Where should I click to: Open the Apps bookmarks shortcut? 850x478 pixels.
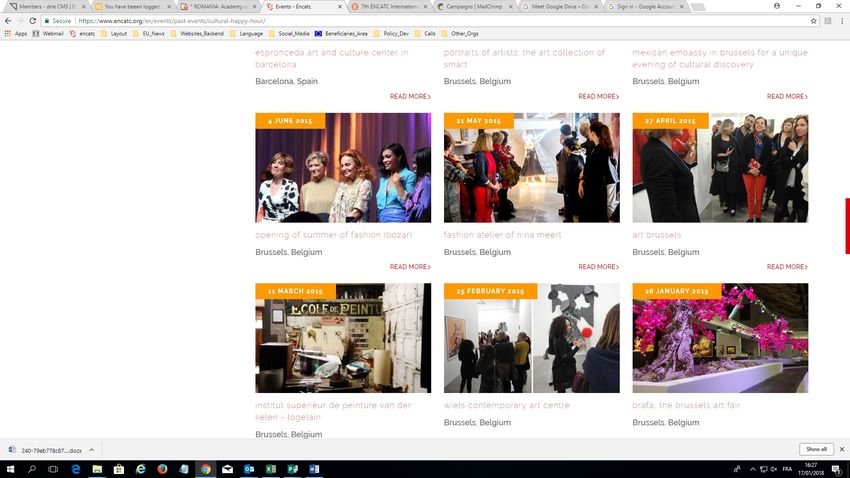[x=16, y=34]
